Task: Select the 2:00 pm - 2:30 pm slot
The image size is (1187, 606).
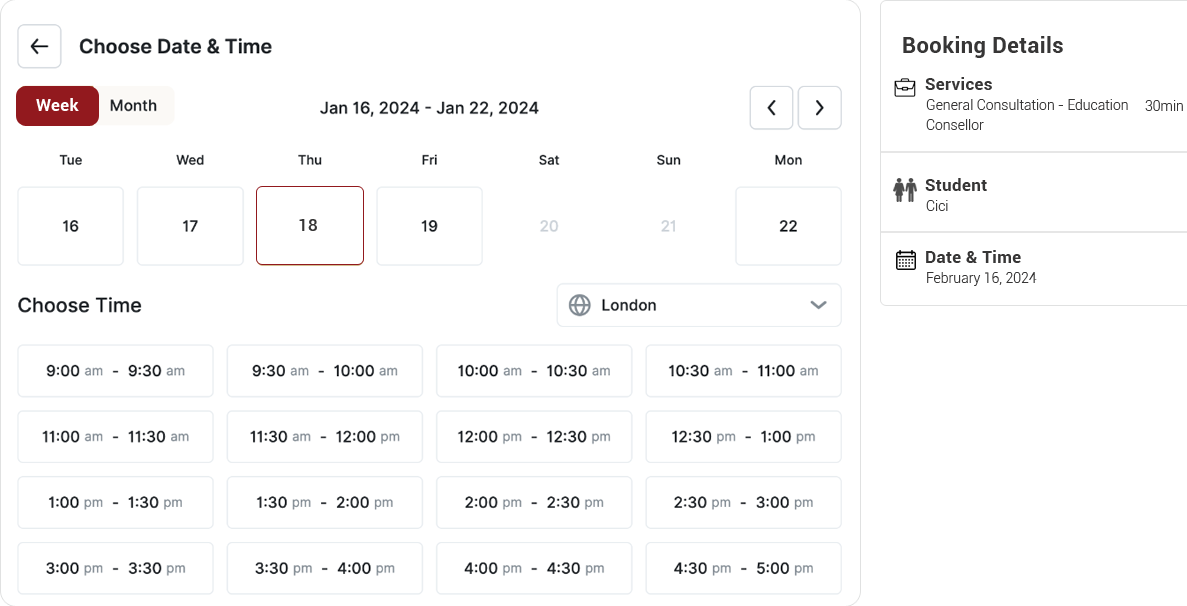Action: tap(534, 502)
